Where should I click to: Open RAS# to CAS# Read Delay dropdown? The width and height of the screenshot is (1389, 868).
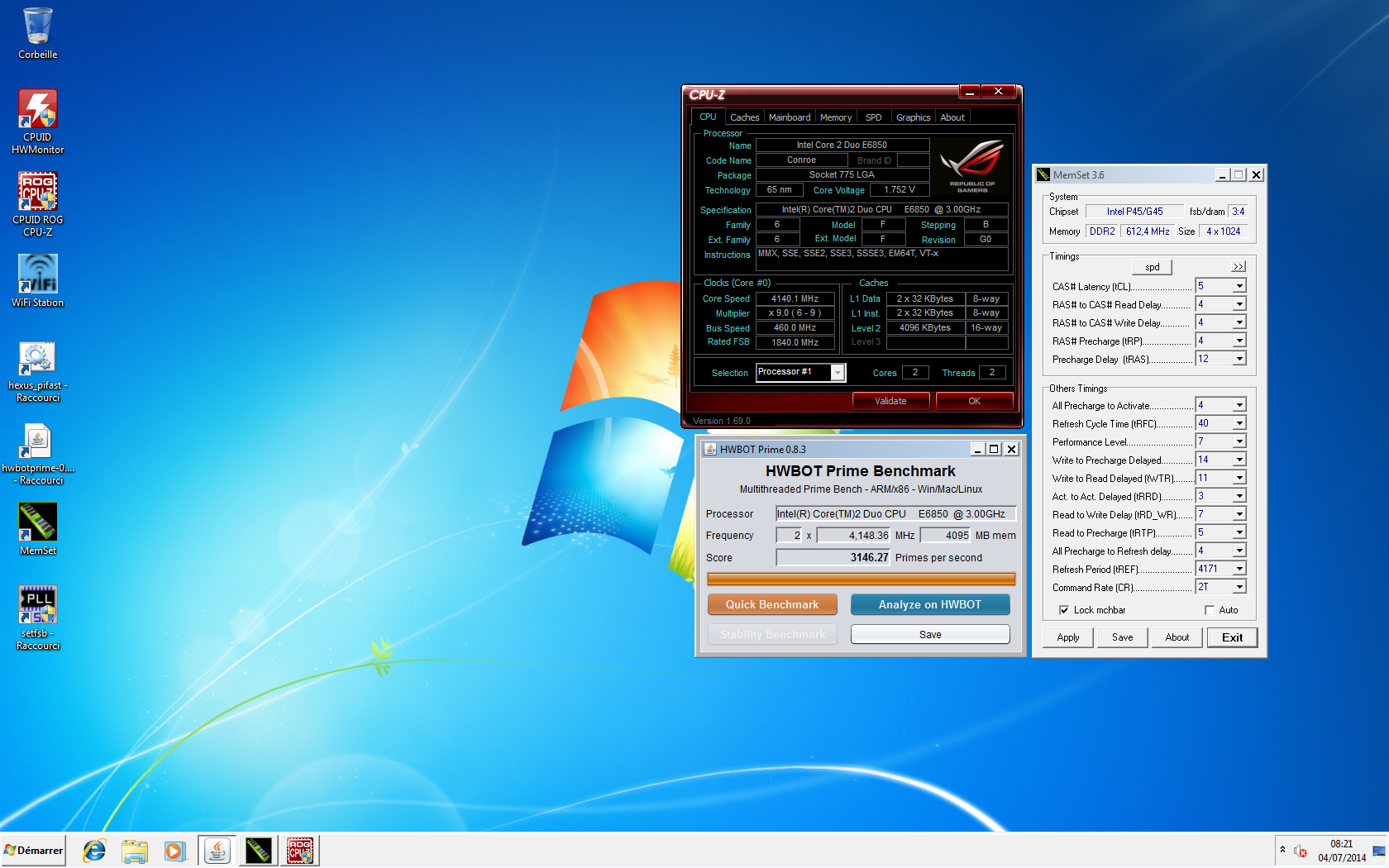pos(1239,304)
